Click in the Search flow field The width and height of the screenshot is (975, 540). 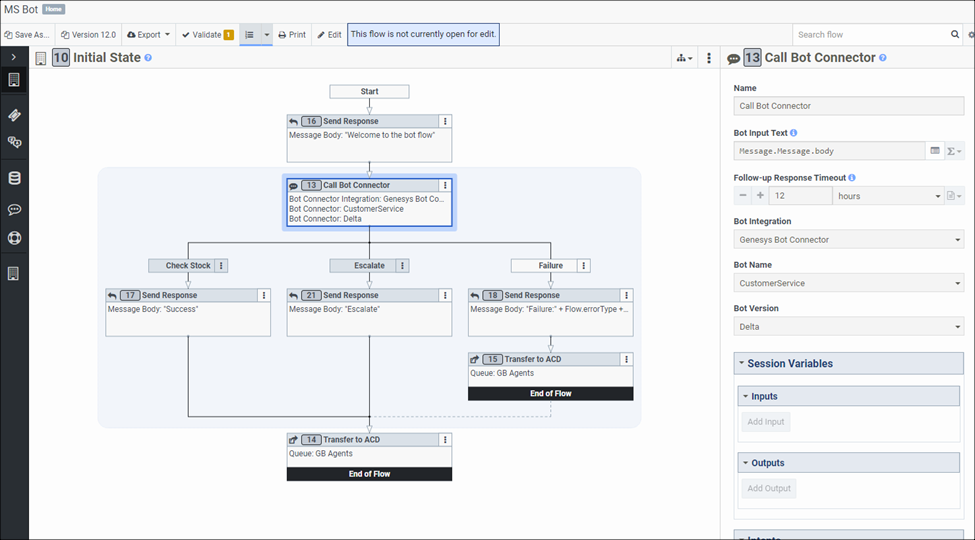pyautogui.click(x=870, y=35)
